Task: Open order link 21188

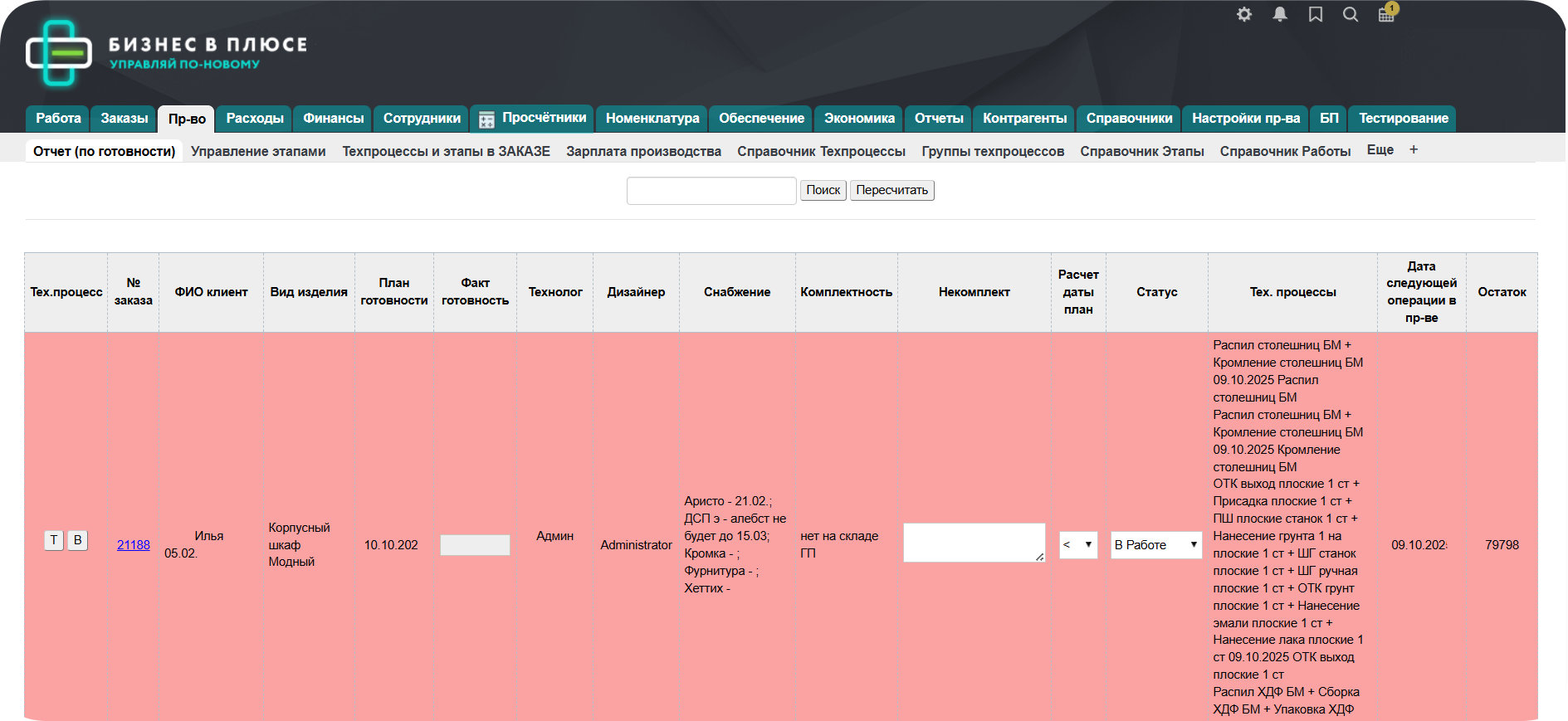Action: point(133,545)
